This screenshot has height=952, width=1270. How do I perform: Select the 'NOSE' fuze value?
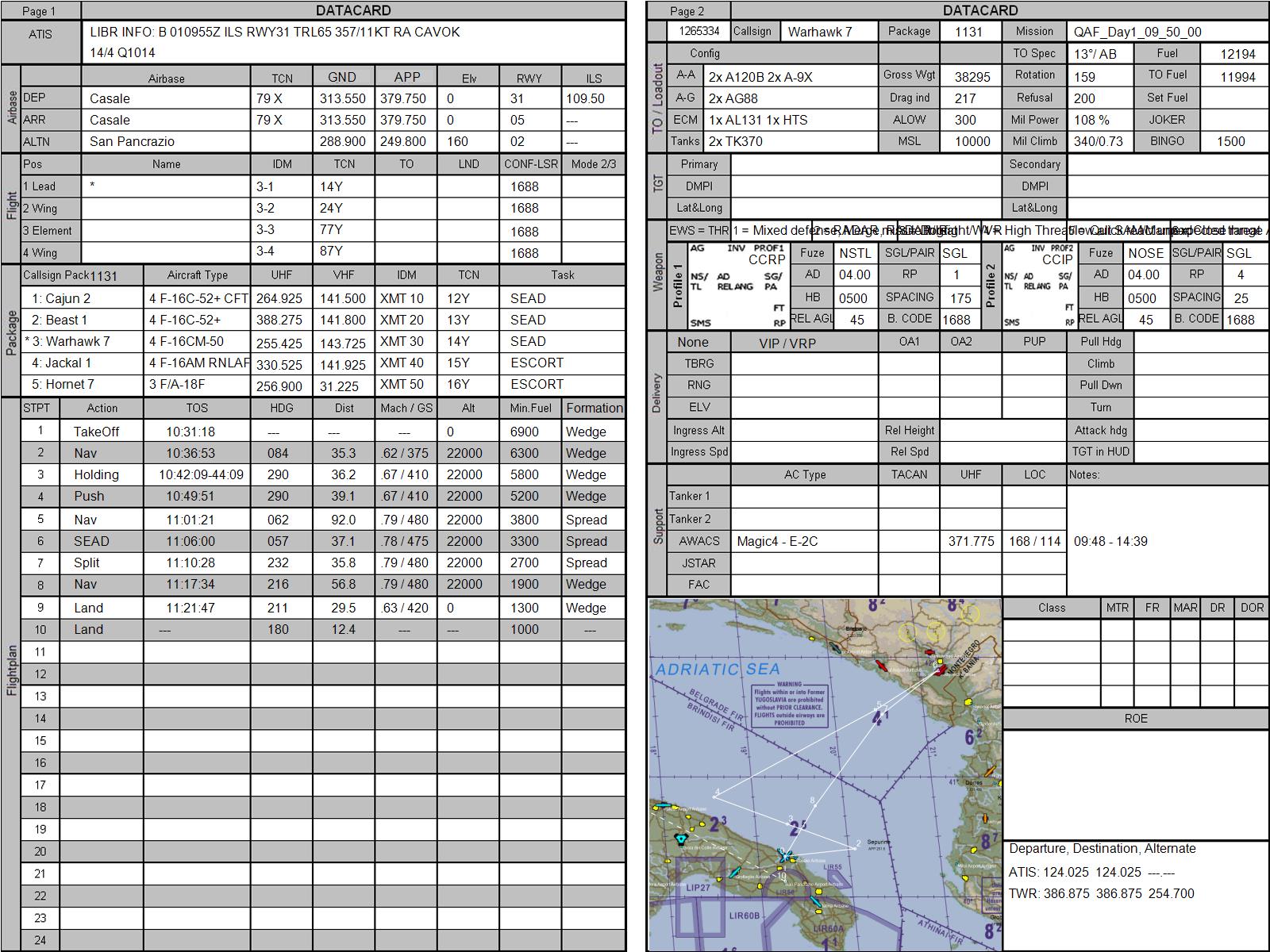(1145, 253)
